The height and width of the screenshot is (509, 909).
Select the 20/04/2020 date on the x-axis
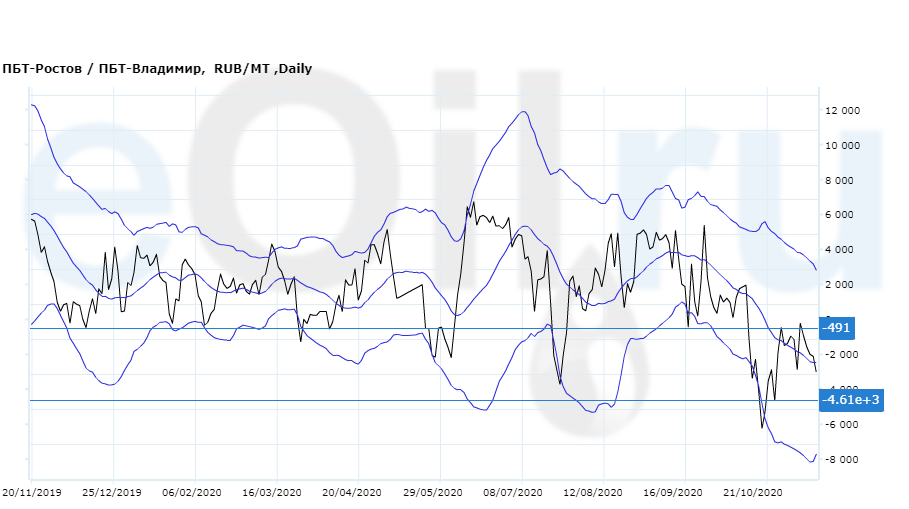[x=352, y=493]
